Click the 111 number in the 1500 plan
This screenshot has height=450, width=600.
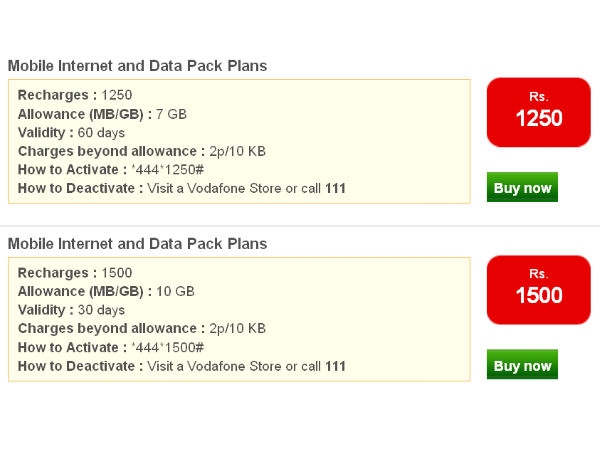click(335, 366)
